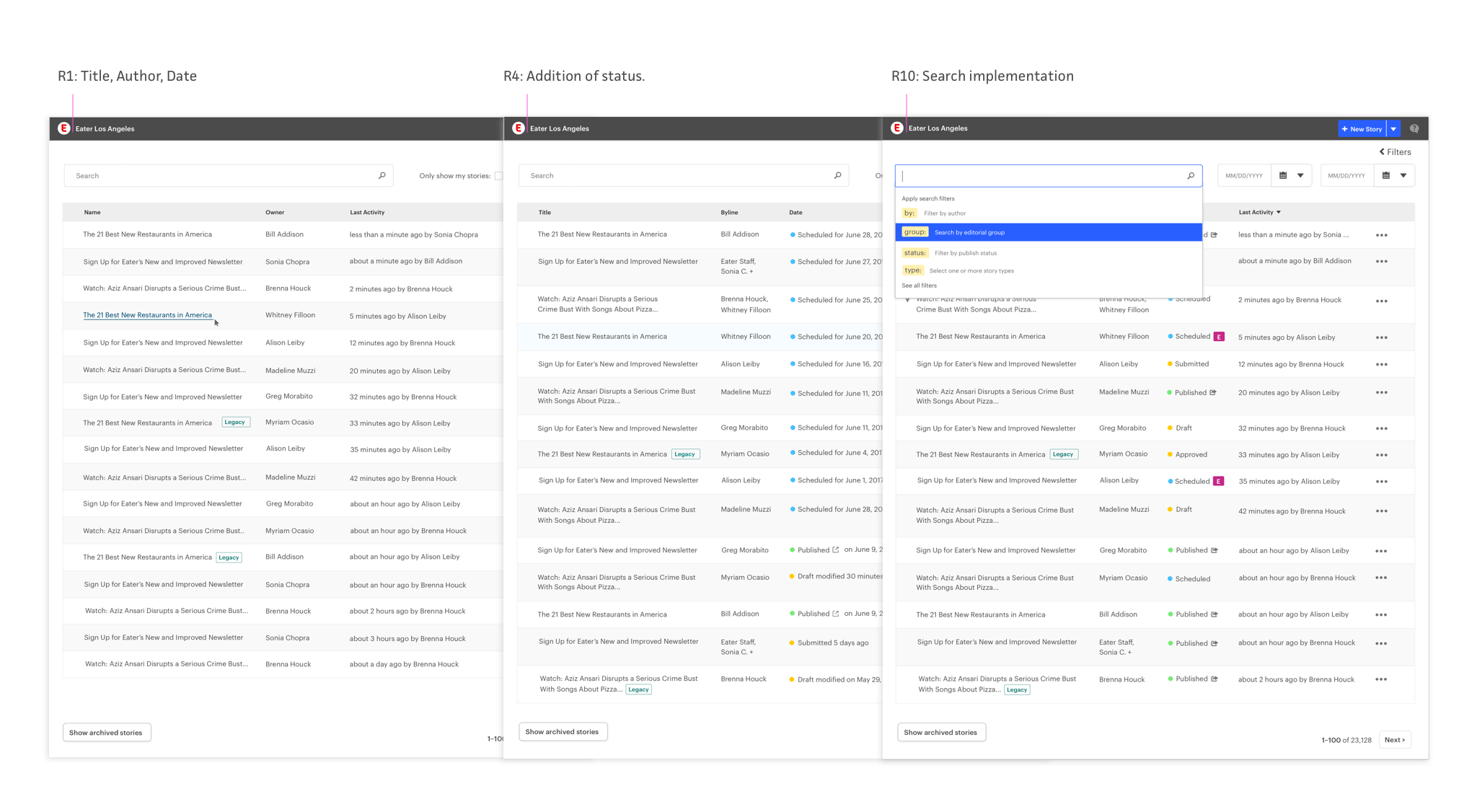The image size is (1477, 812).
Task: Click the Eater logo in the R4 panel header
Action: [519, 128]
